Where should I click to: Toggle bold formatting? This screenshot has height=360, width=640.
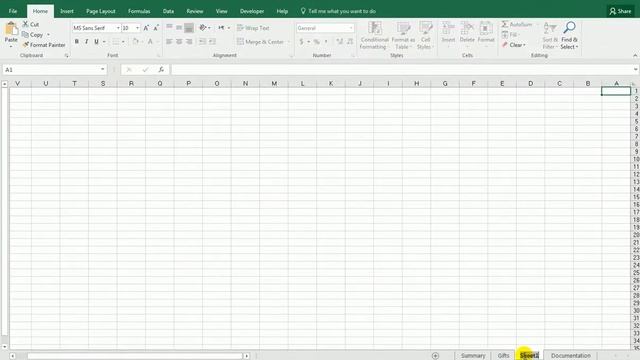coord(76,41)
